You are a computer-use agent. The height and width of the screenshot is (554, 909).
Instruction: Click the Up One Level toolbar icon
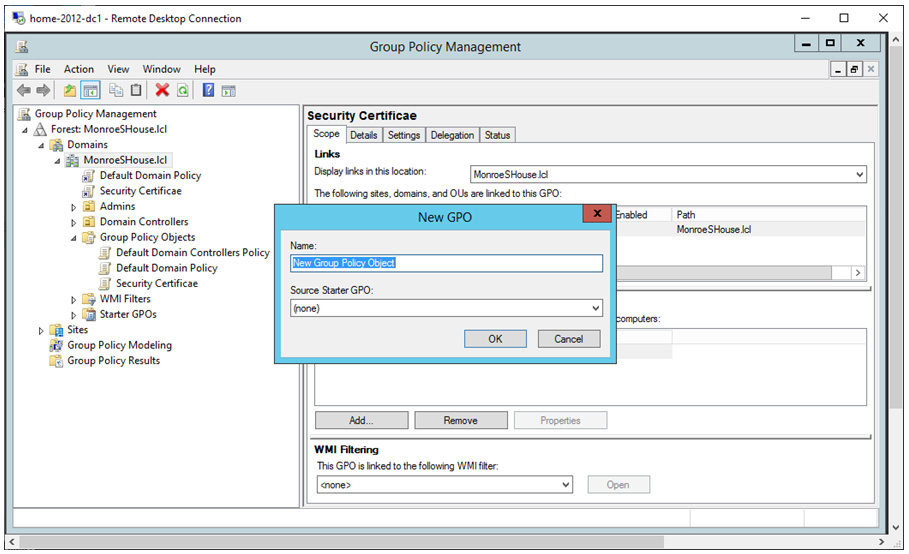[70, 91]
